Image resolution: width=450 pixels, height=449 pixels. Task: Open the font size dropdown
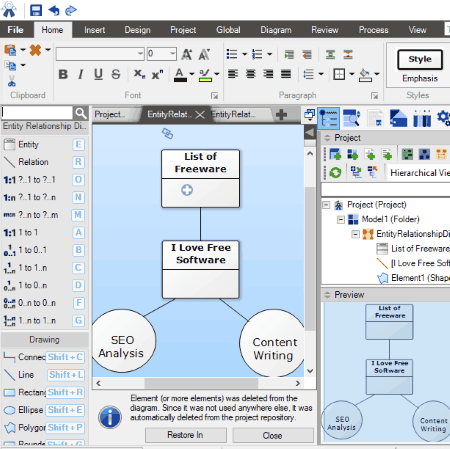[x=172, y=54]
